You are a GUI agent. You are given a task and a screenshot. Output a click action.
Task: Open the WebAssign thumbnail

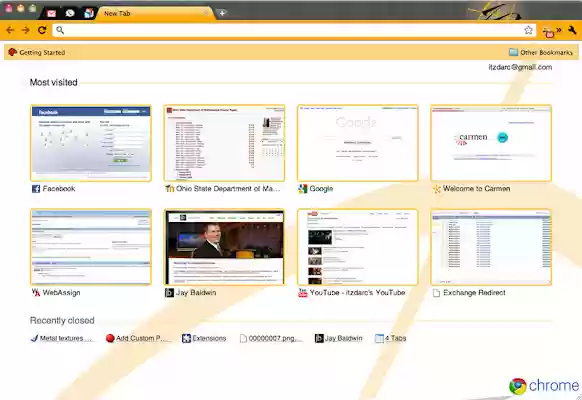click(91, 247)
